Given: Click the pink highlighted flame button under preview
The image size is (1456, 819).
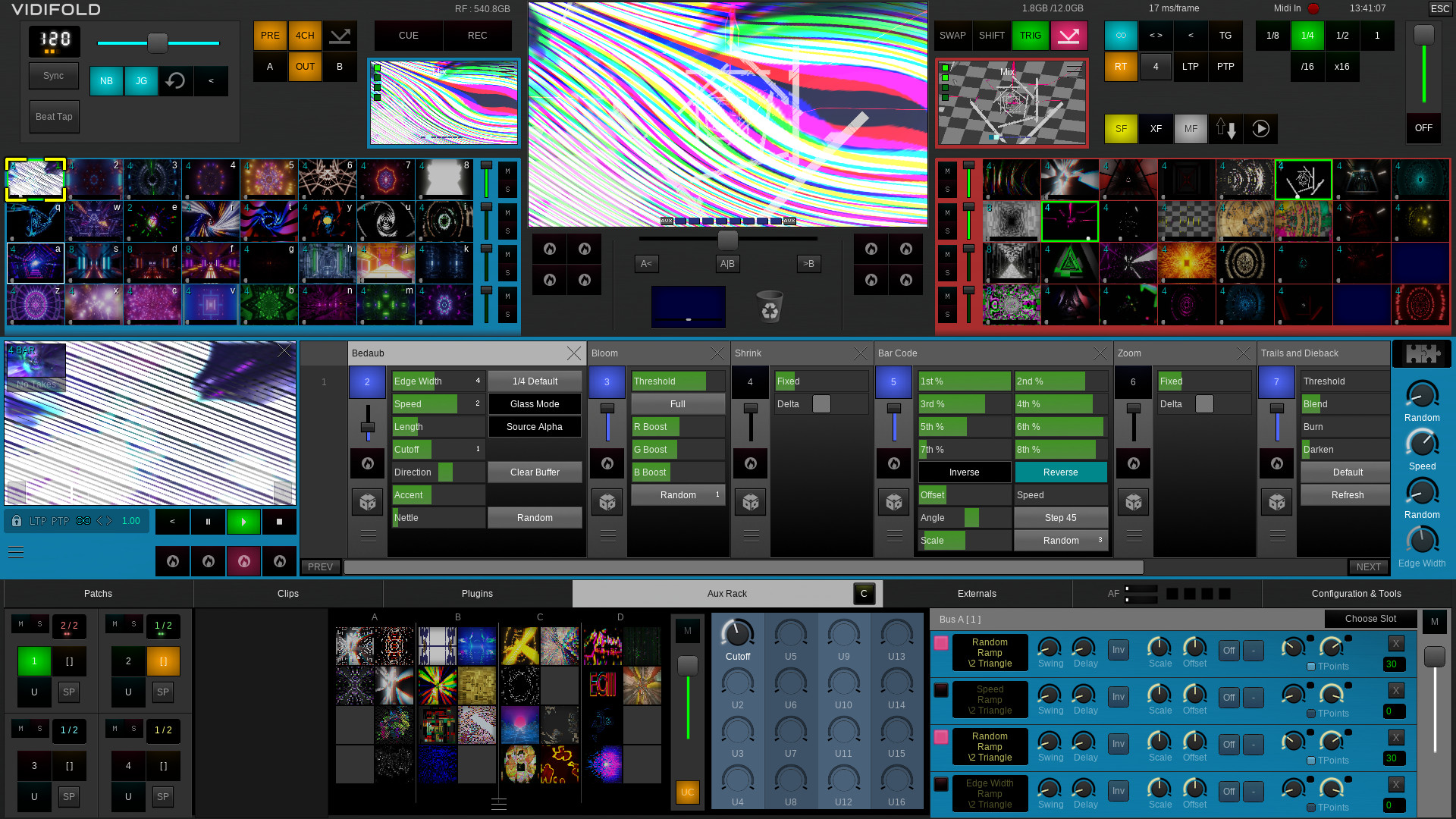Looking at the screenshot, I should pyautogui.click(x=244, y=561).
